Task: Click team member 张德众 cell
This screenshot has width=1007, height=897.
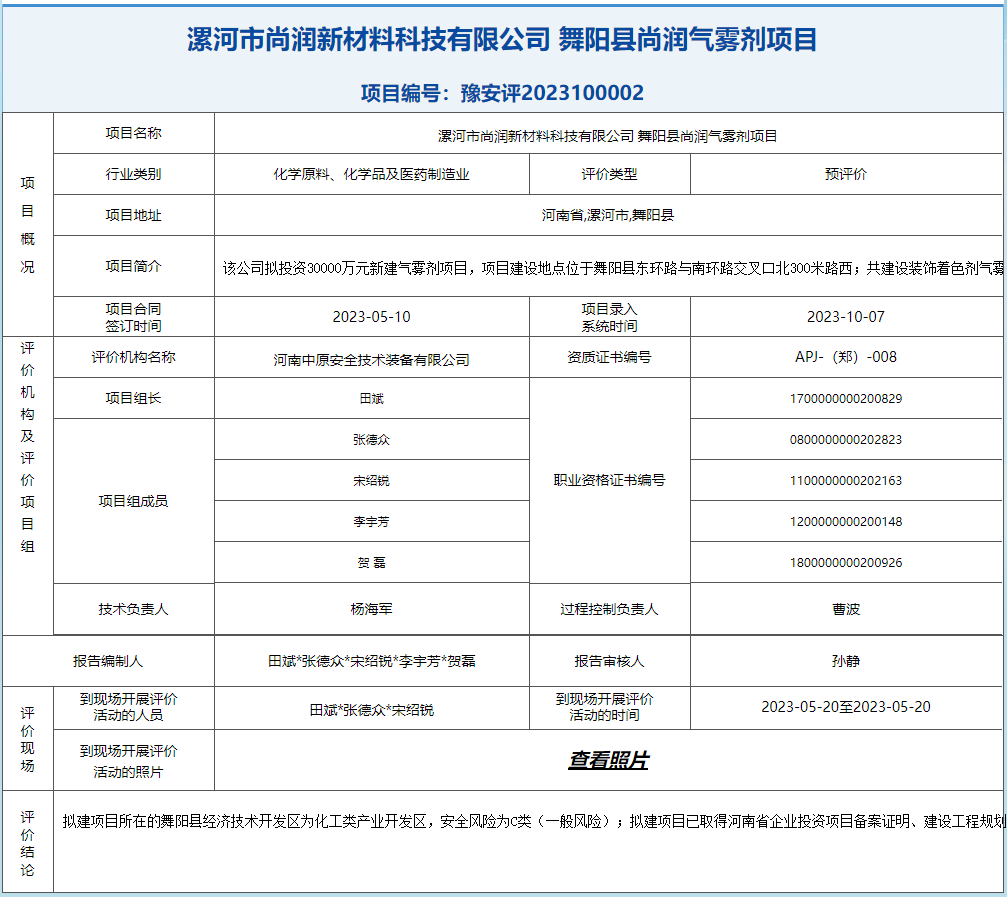Action: (x=371, y=439)
